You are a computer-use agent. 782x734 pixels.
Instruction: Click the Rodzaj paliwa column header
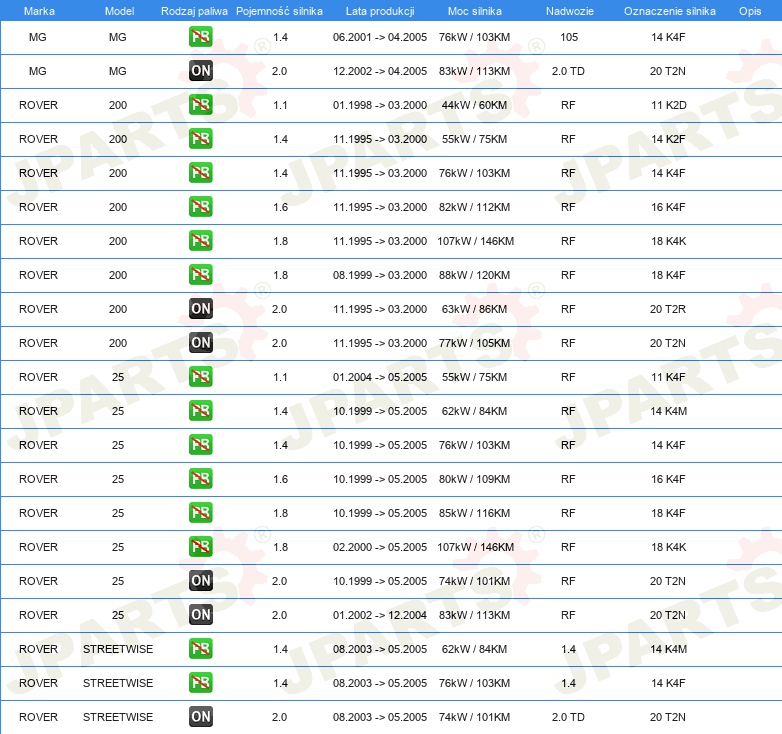tap(194, 10)
